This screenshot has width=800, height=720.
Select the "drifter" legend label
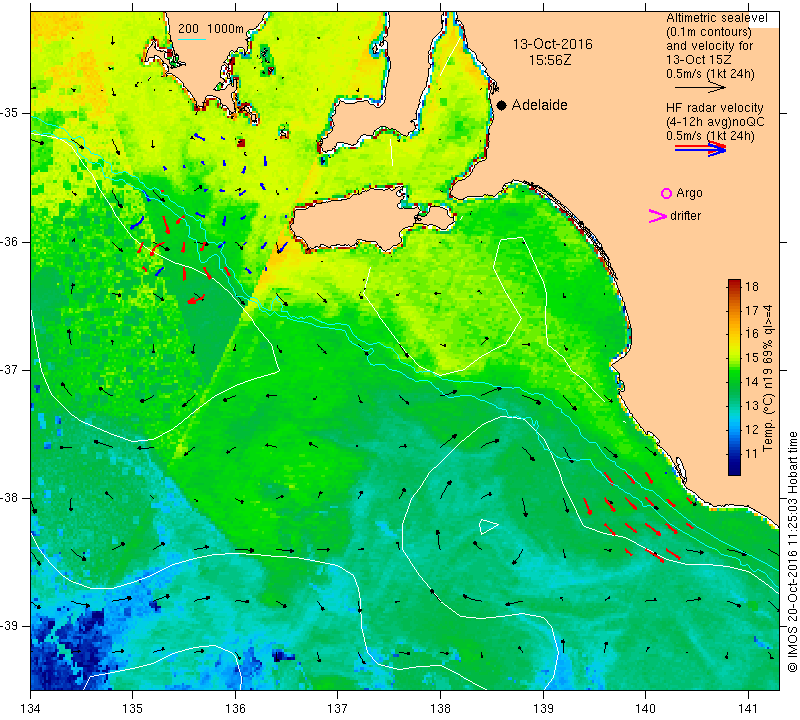[x=685, y=216]
